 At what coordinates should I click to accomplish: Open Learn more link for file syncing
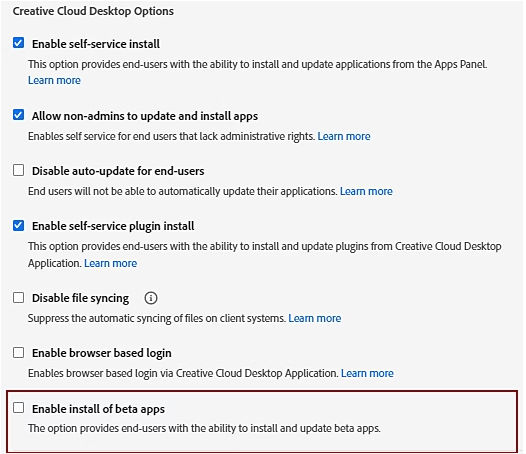tap(315, 318)
